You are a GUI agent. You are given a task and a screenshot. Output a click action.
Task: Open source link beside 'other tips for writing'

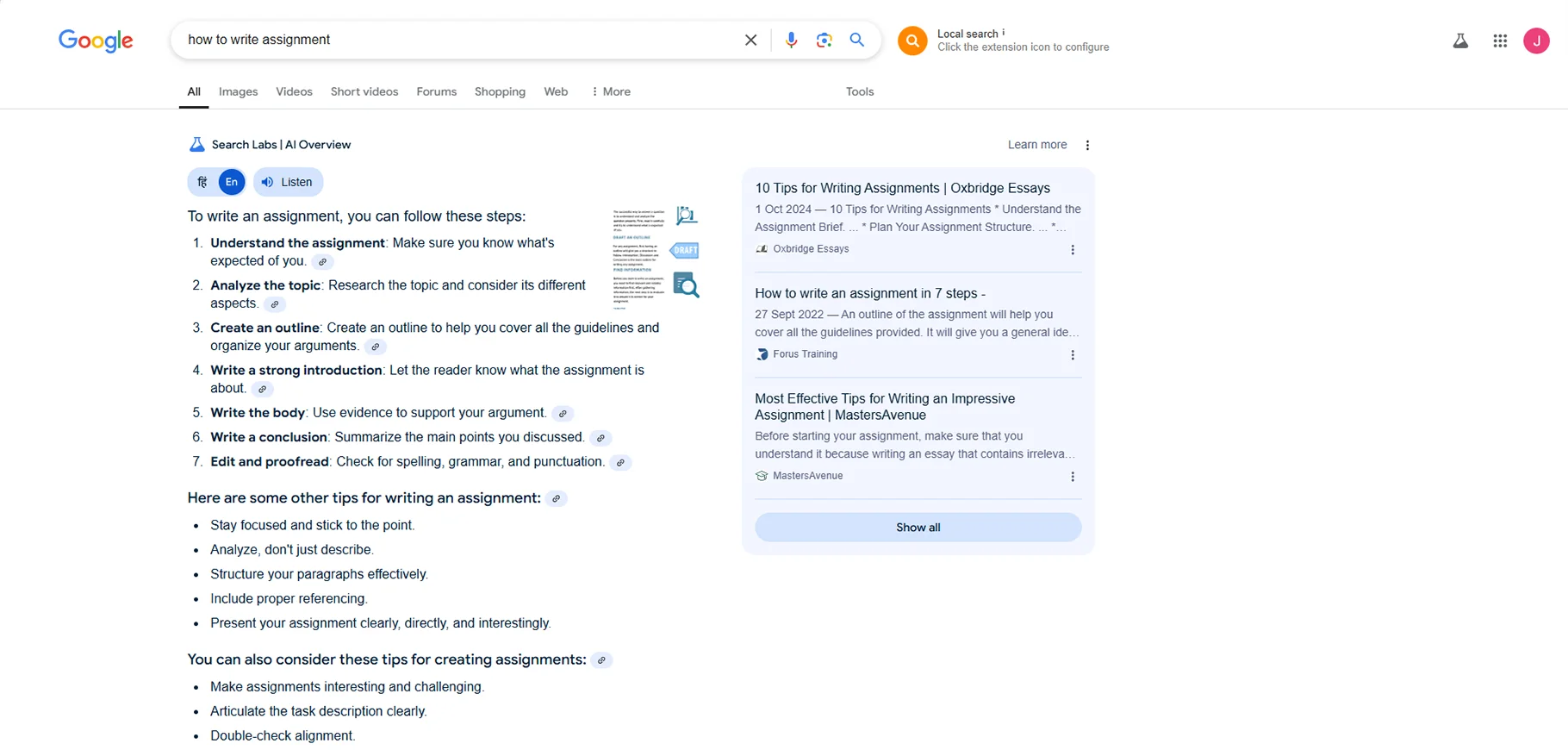coord(557,498)
